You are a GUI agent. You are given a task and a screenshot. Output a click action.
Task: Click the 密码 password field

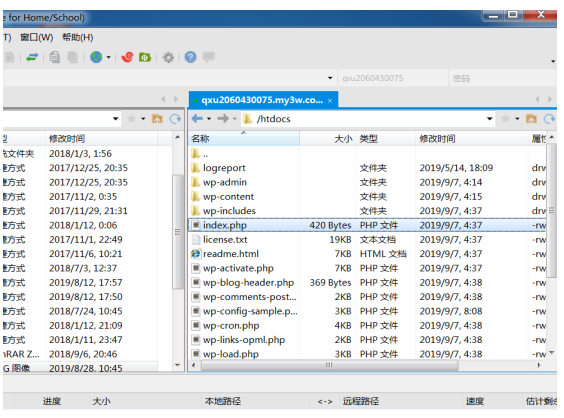[x=502, y=78]
